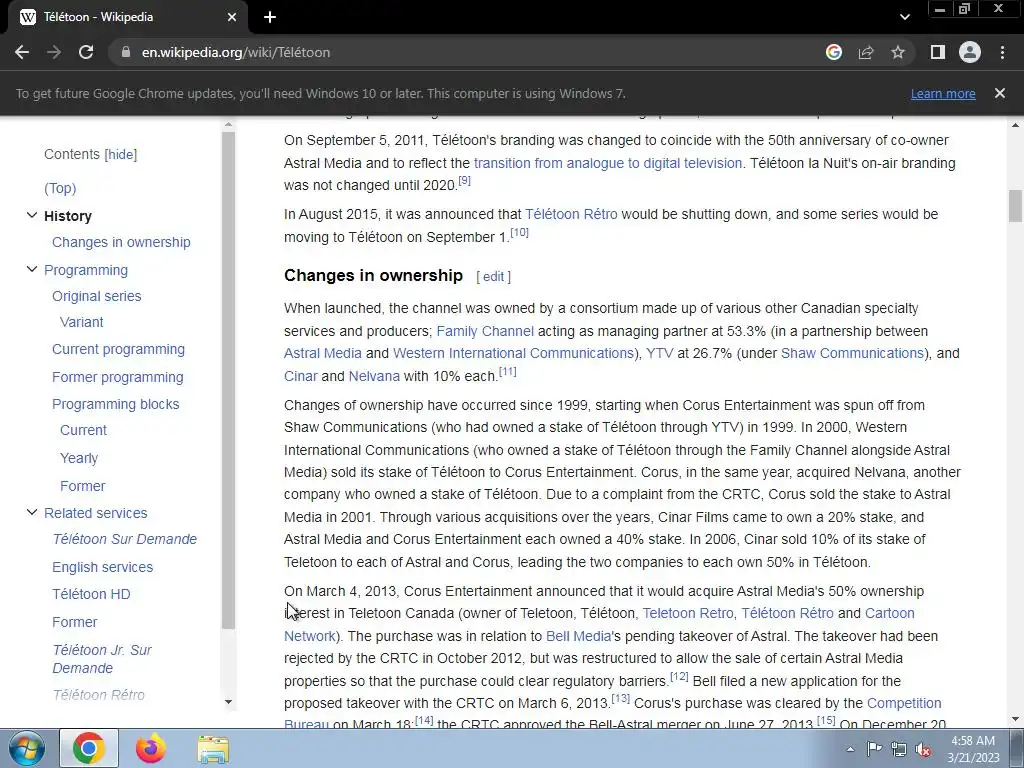Open citation reference [9]
This screenshot has height=768, width=1024.
[x=464, y=181]
